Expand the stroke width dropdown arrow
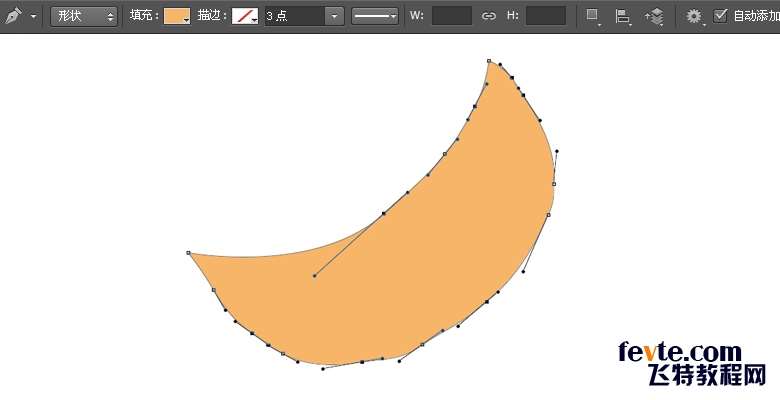 pyautogui.click(x=334, y=17)
